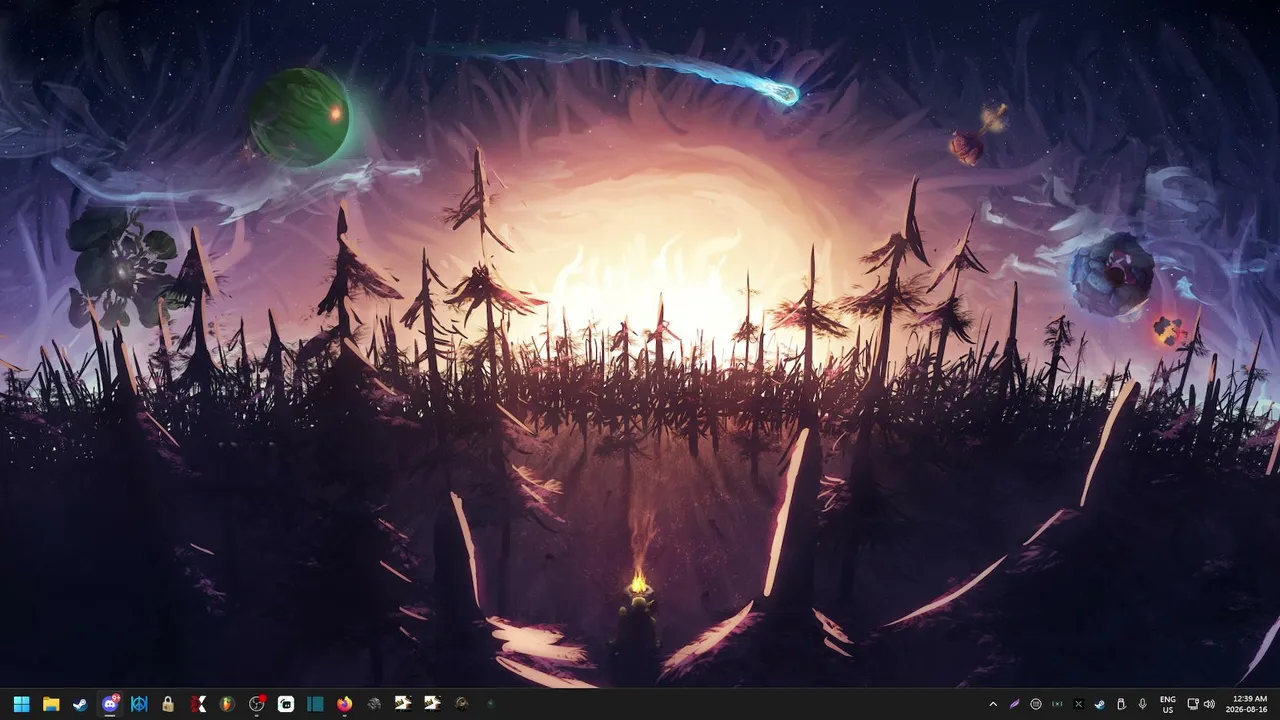Image resolution: width=1280 pixels, height=720 pixels.
Task: Click the blue circular-symbol taskbar icon
Action: [x=139, y=704]
